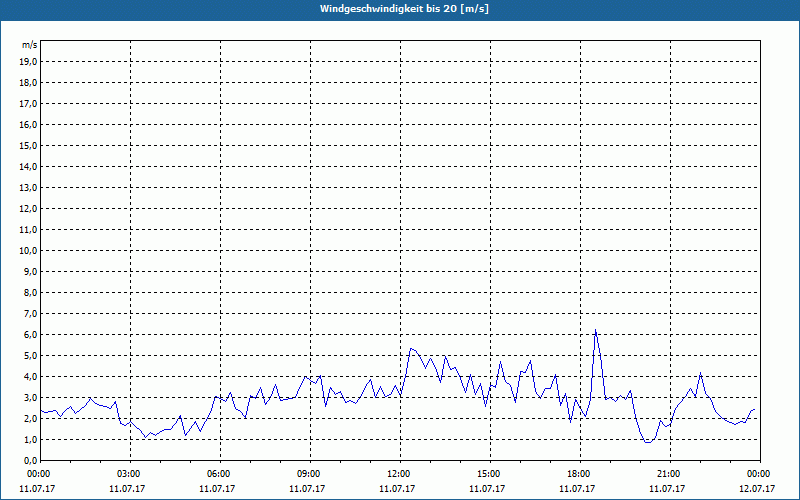
Task: Click the wind speed peak near 18:30
Action: click(595, 330)
